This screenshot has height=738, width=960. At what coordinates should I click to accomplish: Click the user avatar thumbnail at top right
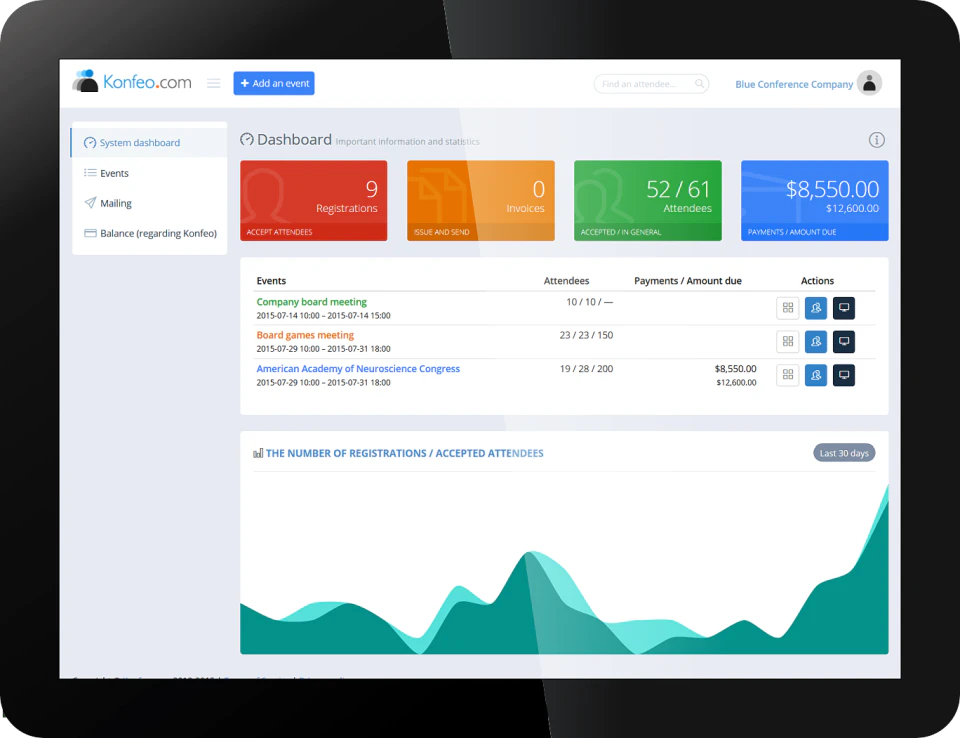pyautogui.click(x=869, y=84)
